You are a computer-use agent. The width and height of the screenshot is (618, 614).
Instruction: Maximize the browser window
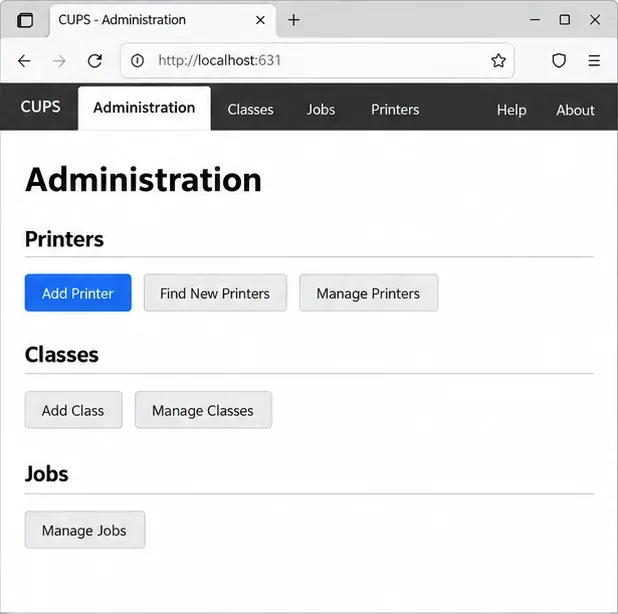click(x=564, y=19)
